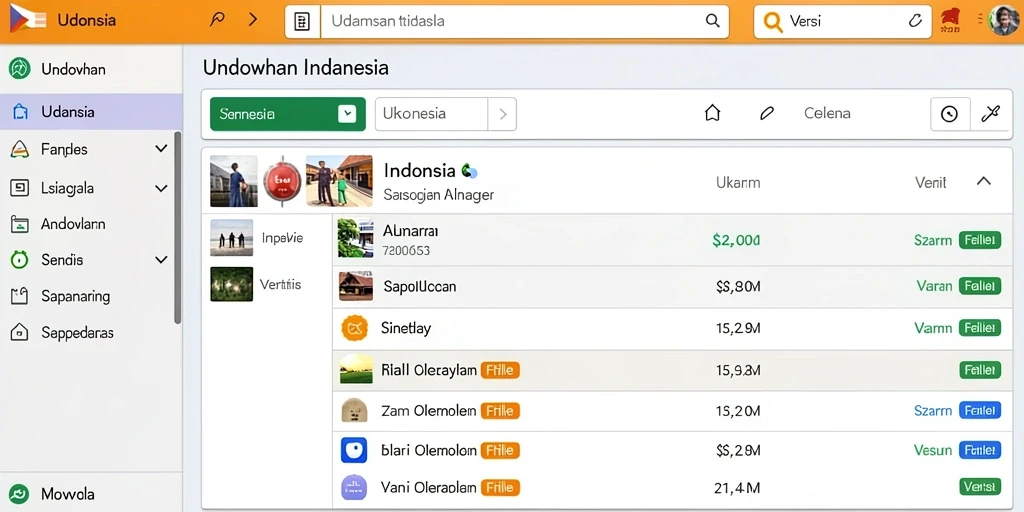1024x512 pixels.
Task: Expand the Fandes sidebar section
Action: coord(161,149)
